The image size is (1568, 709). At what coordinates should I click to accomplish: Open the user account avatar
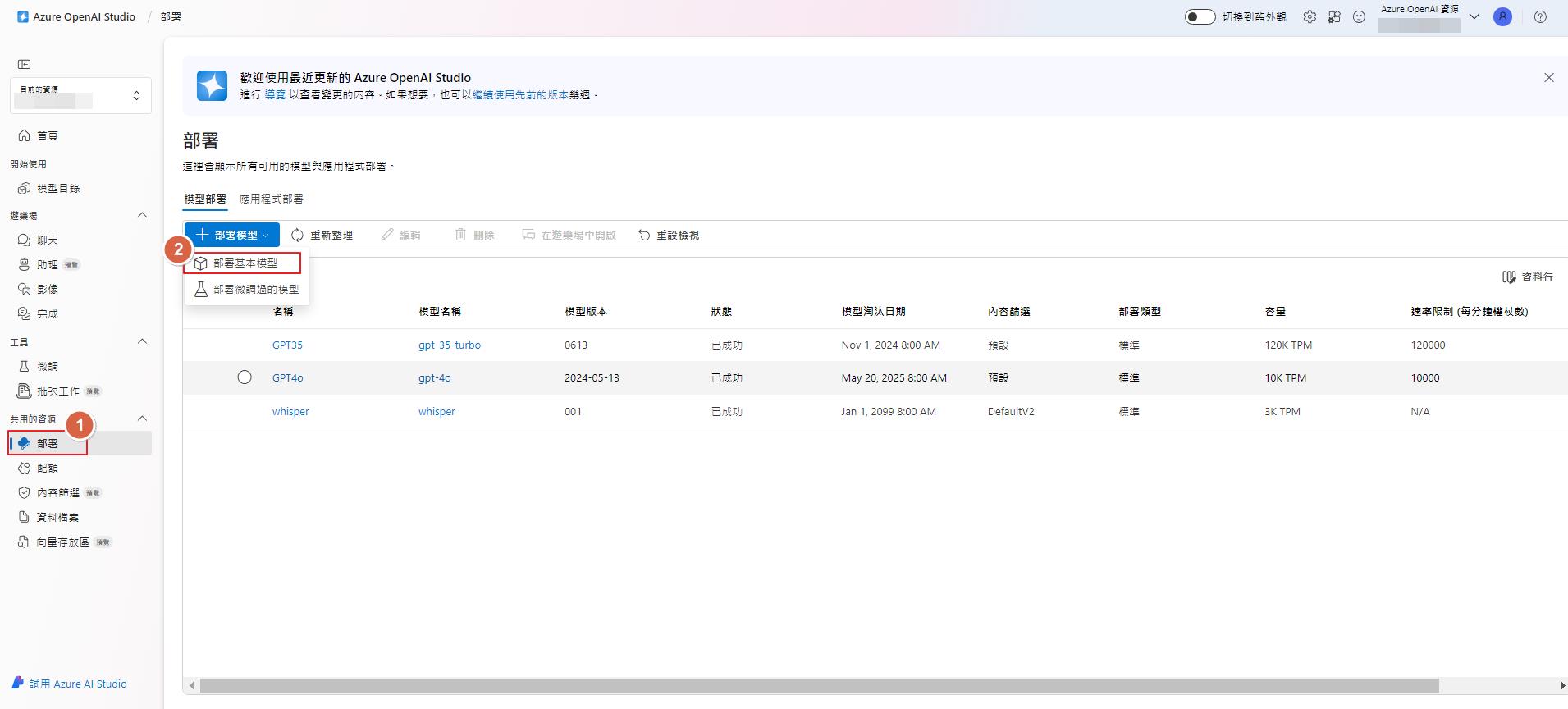coord(1502,16)
